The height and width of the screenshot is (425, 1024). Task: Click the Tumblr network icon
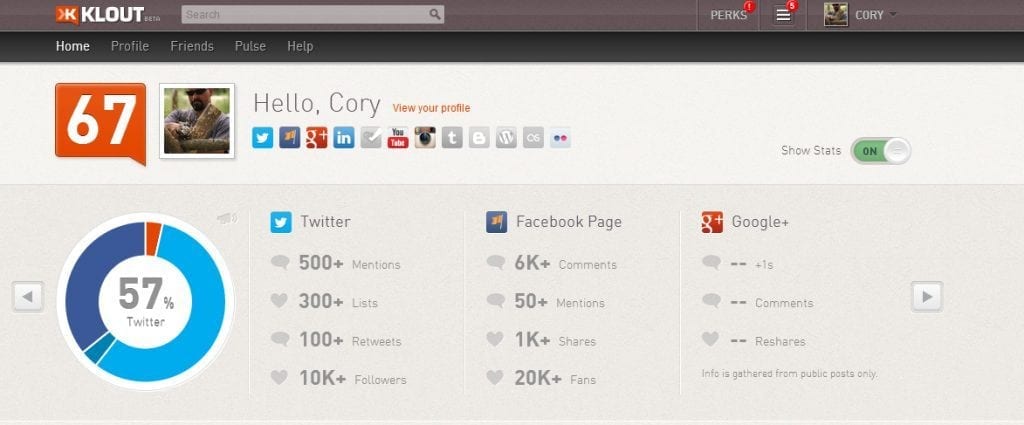452,138
